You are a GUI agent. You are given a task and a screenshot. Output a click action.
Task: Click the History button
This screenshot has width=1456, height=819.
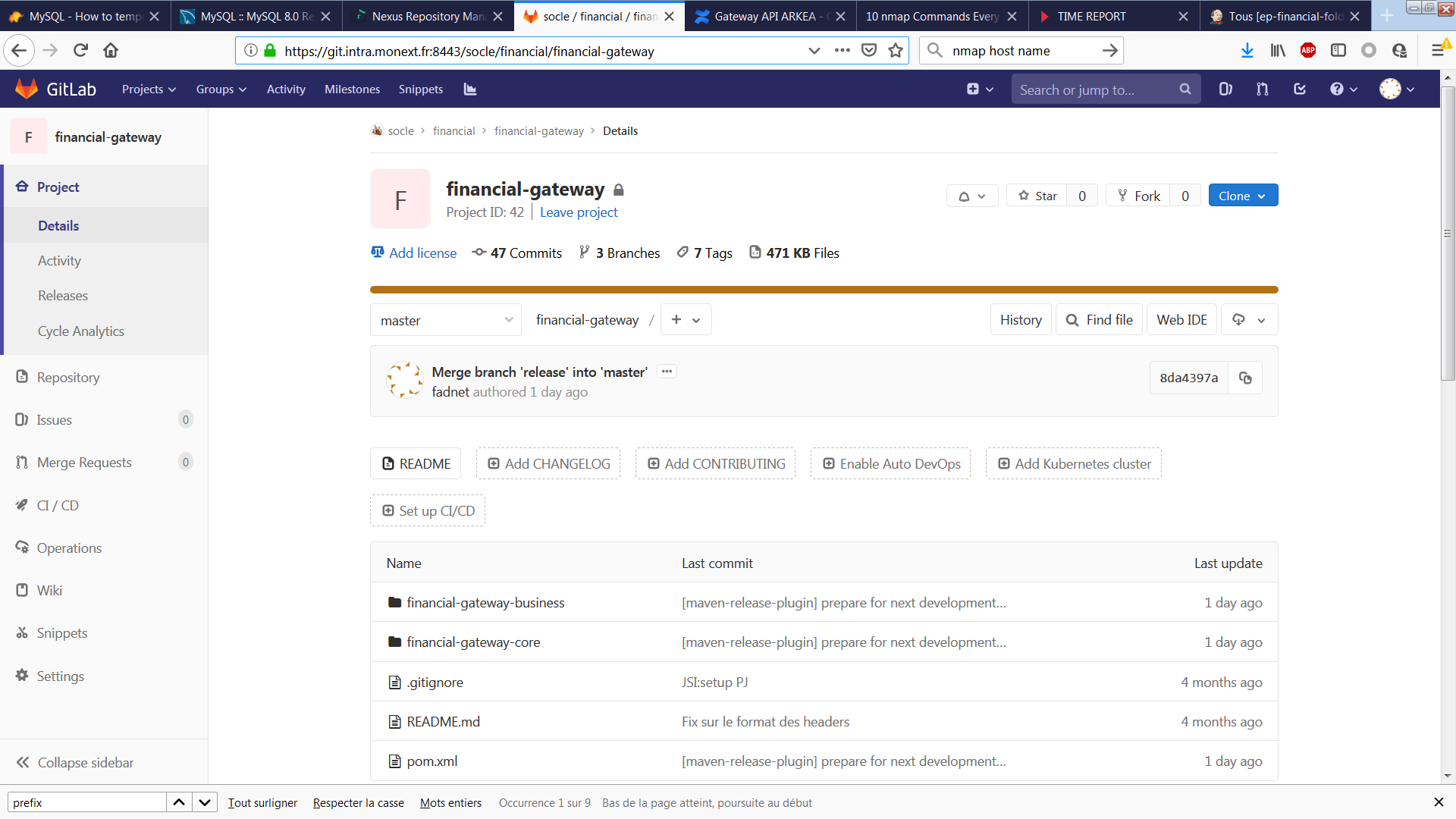(1021, 320)
